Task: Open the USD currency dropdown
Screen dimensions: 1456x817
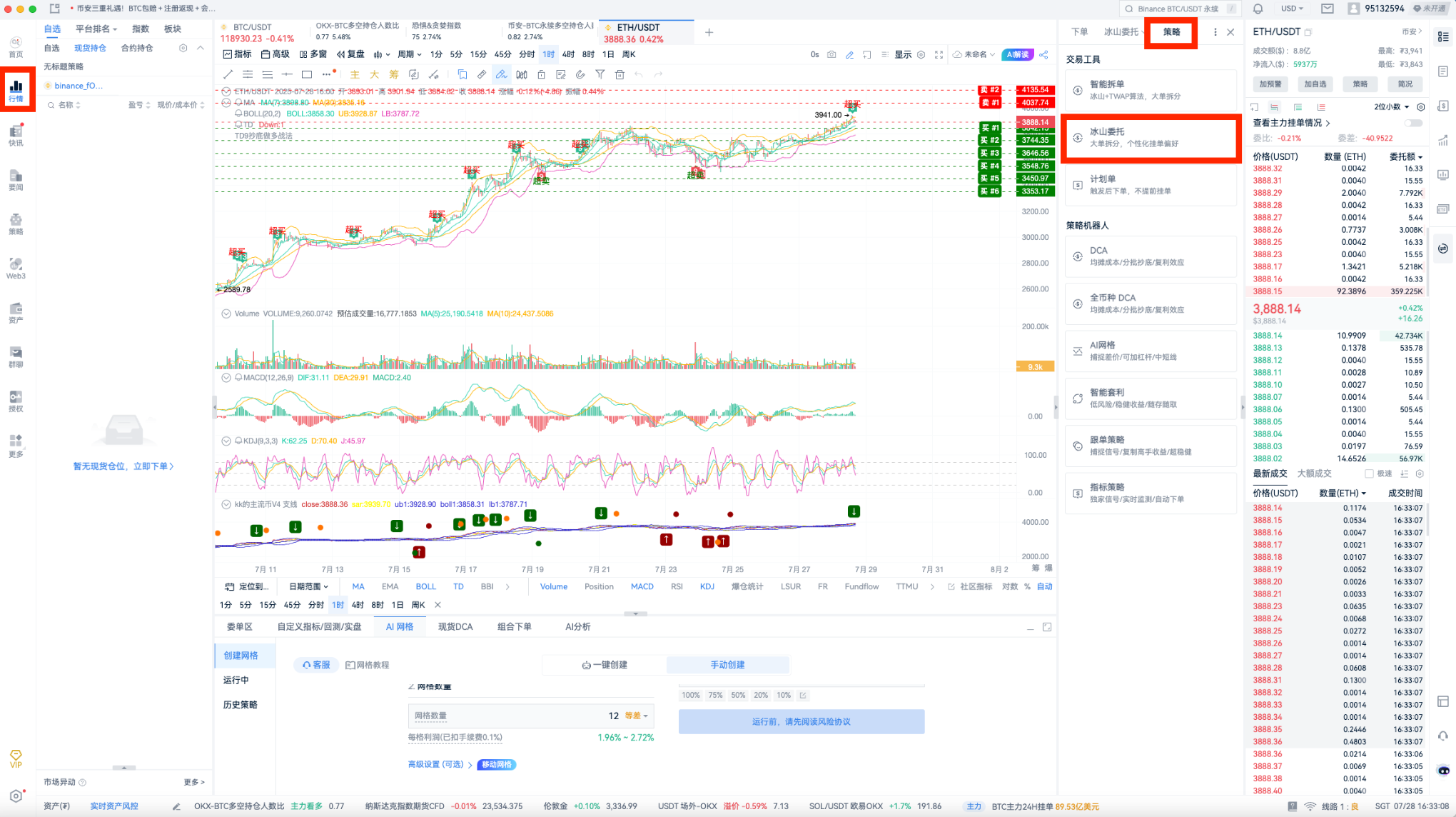Action: pyautogui.click(x=1292, y=9)
